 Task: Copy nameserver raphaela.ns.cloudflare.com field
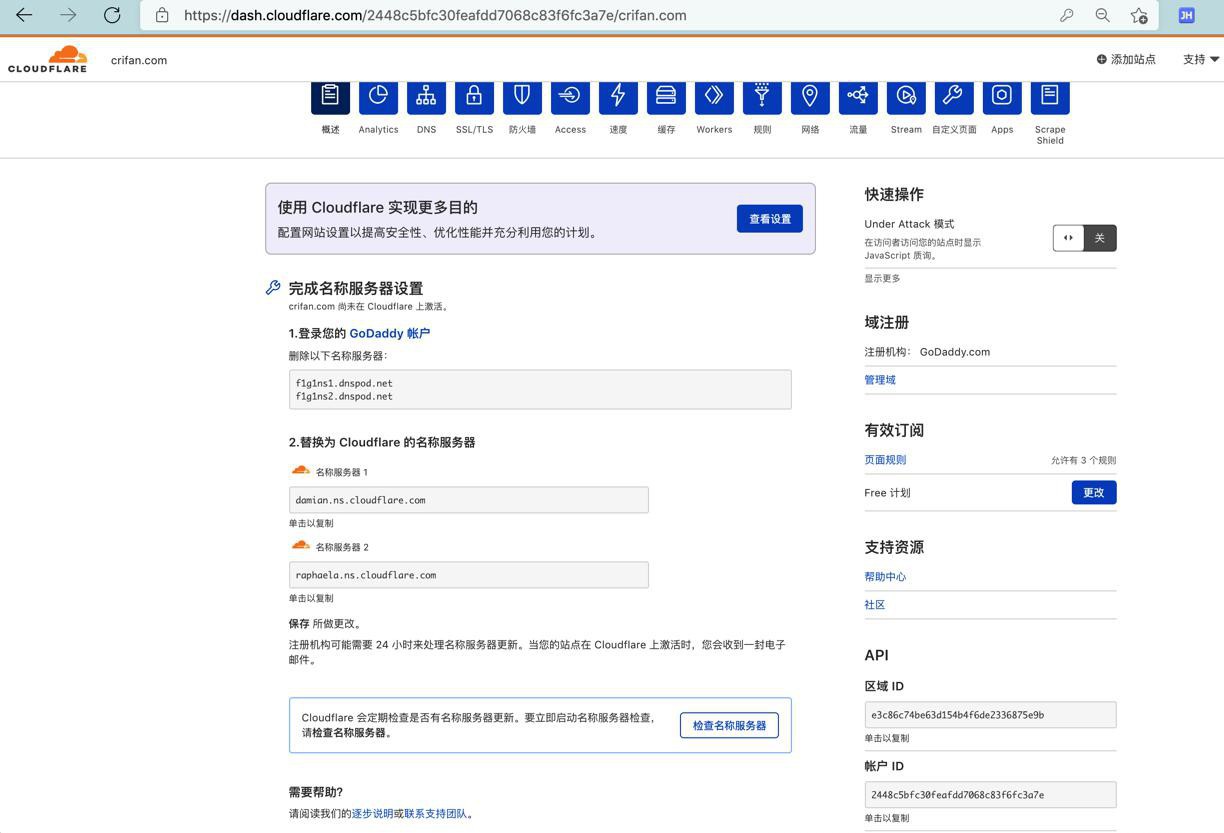tap(469, 575)
